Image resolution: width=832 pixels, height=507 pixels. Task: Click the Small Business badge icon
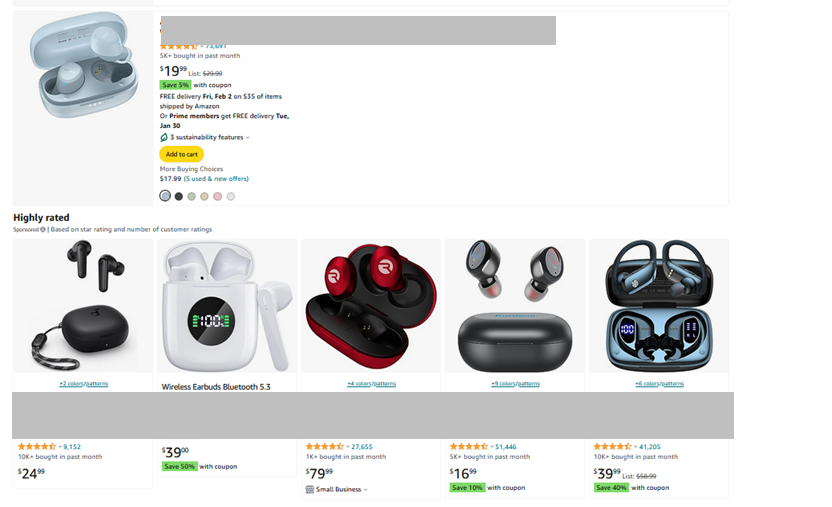[x=309, y=489]
